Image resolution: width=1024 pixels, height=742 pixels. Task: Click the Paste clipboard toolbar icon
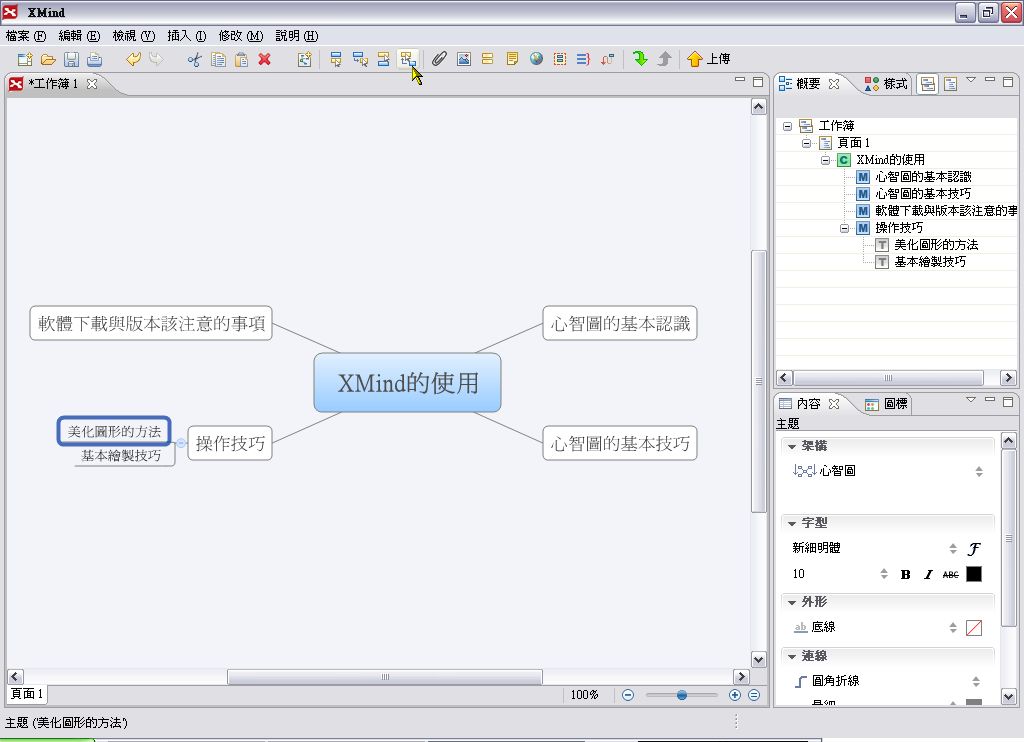point(242,59)
